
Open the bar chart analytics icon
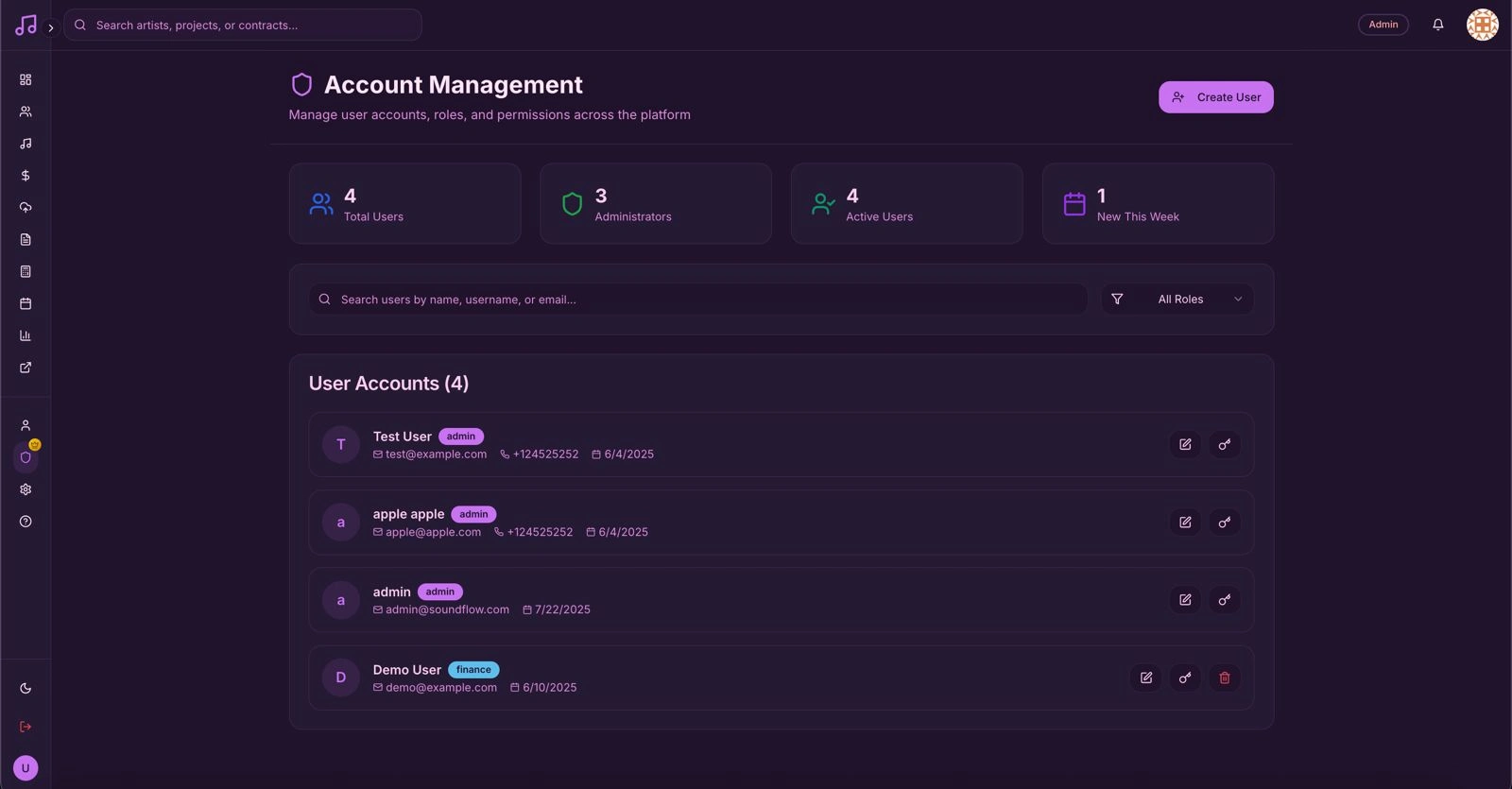pyautogui.click(x=26, y=335)
